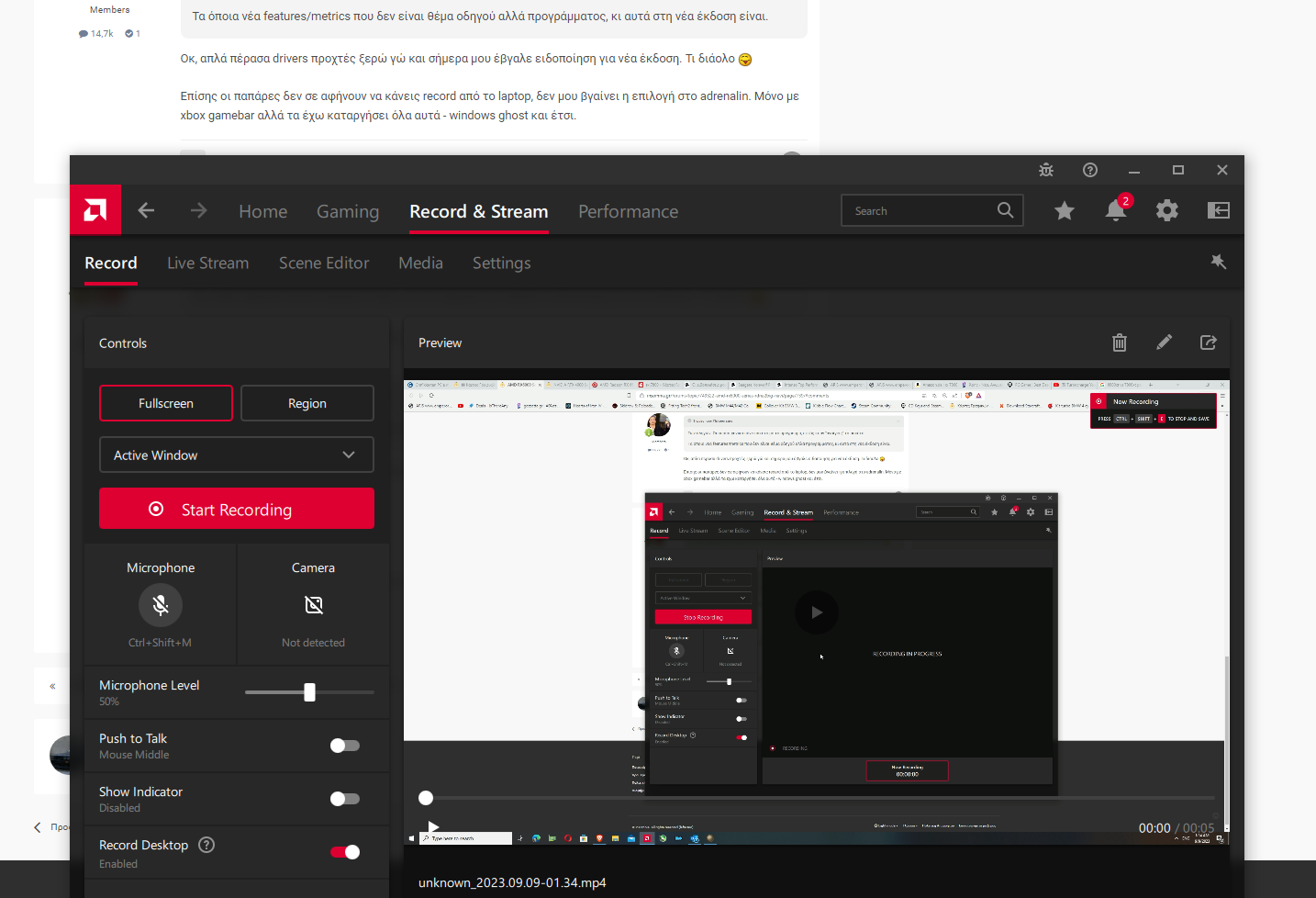Open the Gaming tab
The width and height of the screenshot is (1316, 898).
click(348, 211)
